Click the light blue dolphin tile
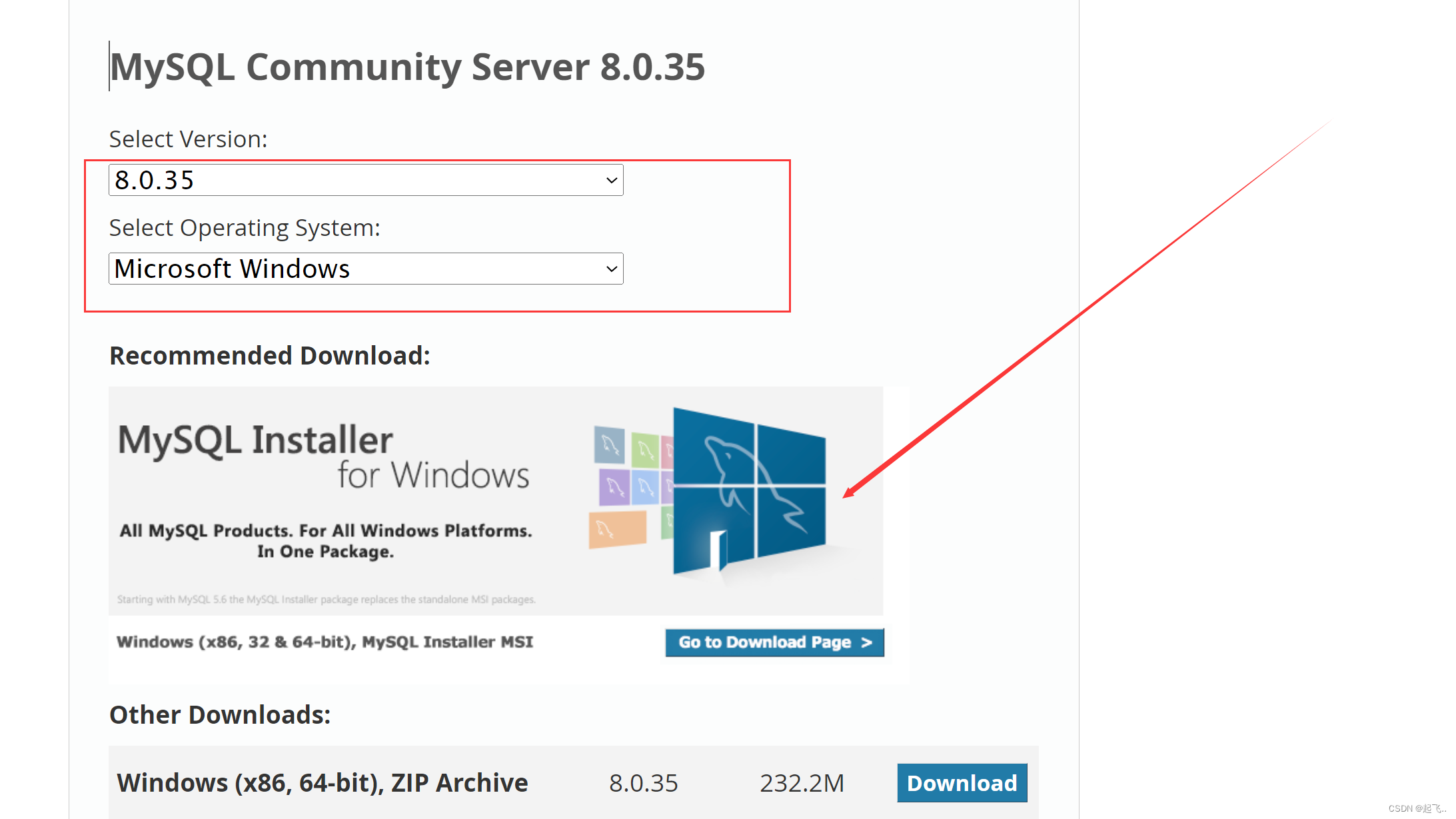 click(645, 488)
